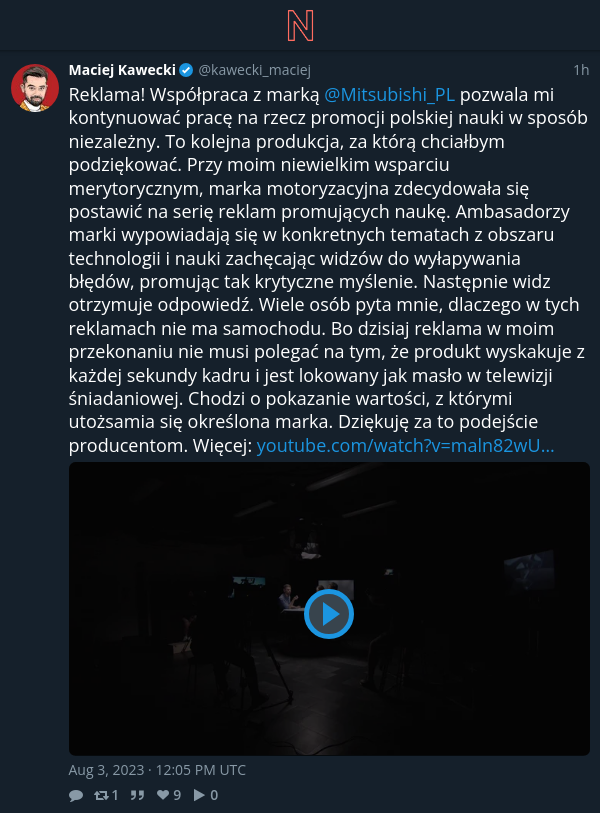Click the tweet text body

point(329,270)
